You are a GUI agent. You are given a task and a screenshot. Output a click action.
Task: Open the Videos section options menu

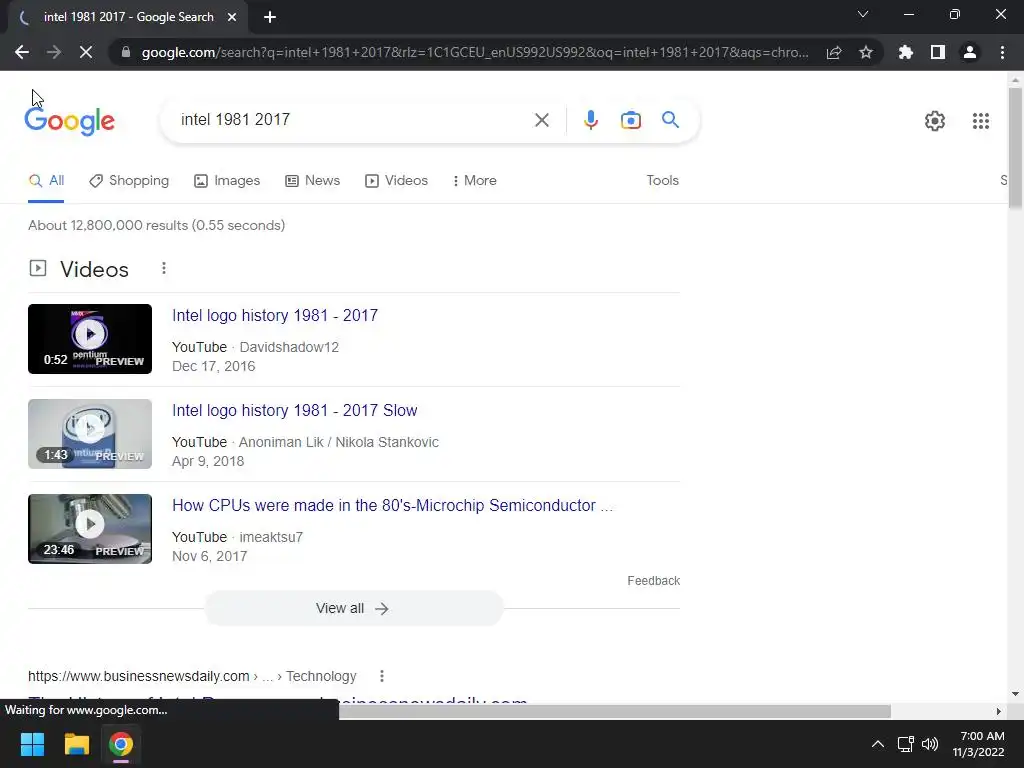[164, 268]
